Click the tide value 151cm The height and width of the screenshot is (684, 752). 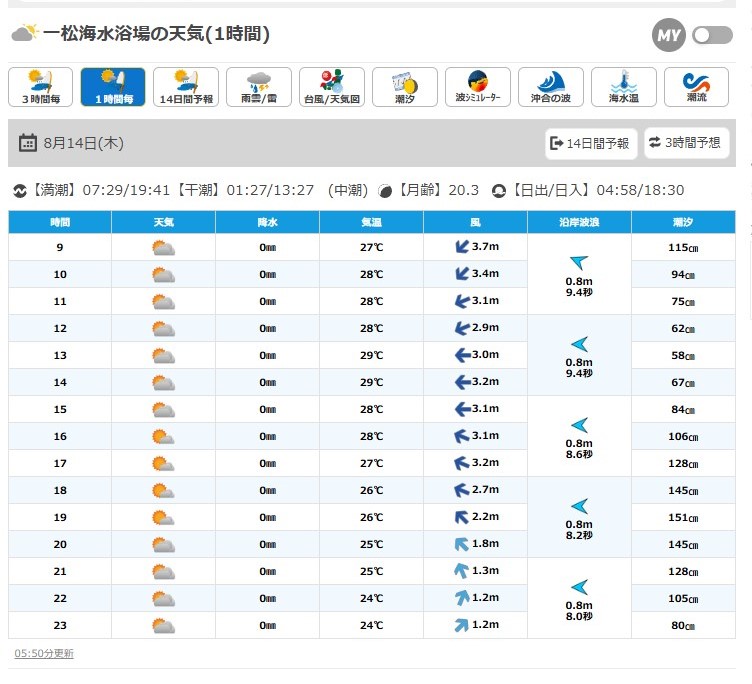click(683, 518)
